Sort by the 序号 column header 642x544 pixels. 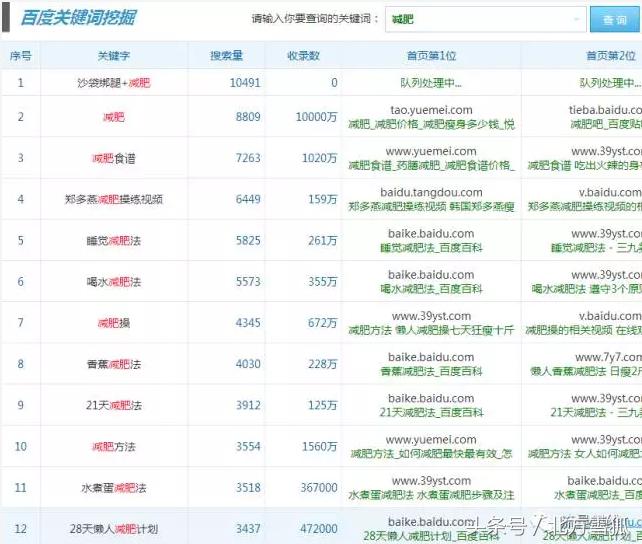click(x=20, y=55)
